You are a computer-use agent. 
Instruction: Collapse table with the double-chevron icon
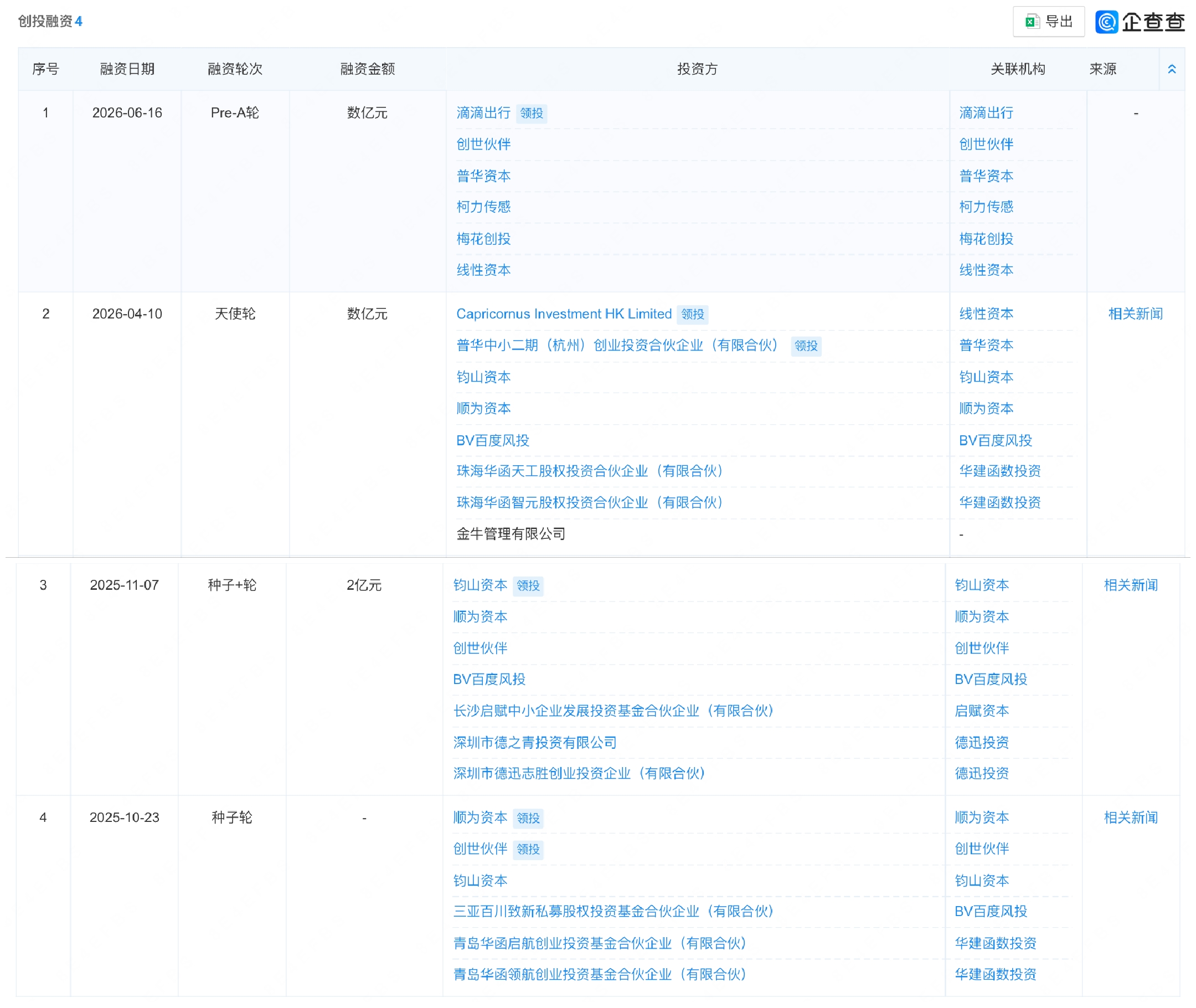coord(1172,69)
